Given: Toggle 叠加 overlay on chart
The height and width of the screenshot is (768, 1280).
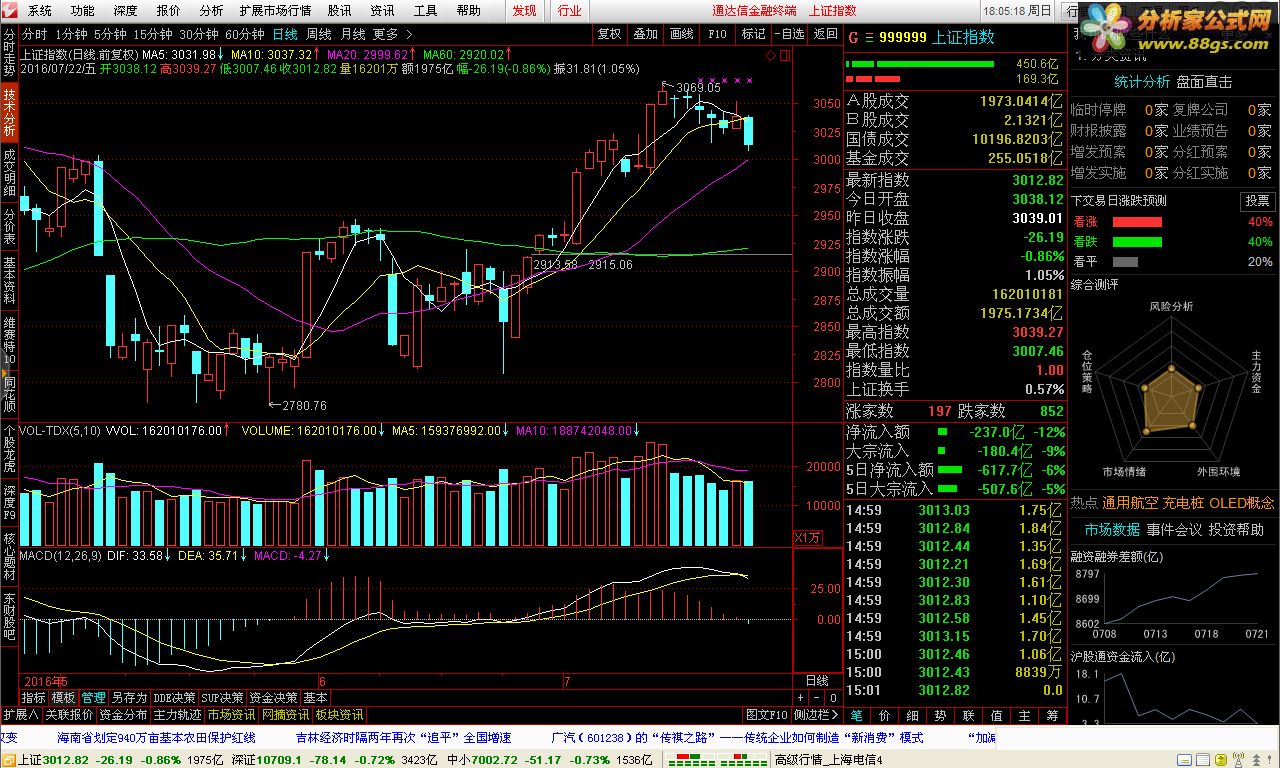Looking at the screenshot, I should (646, 34).
